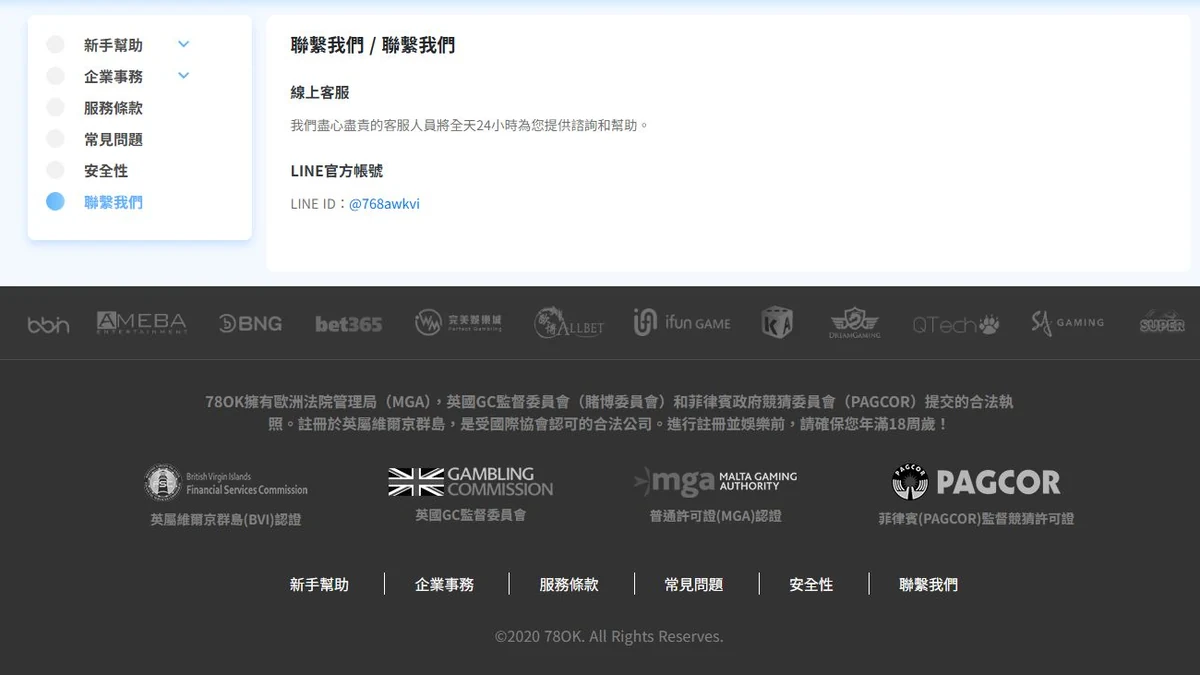The width and height of the screenshot is (1200, 675).
Task: Click the 24小時 customer service description
Action: tap(470, 126)
